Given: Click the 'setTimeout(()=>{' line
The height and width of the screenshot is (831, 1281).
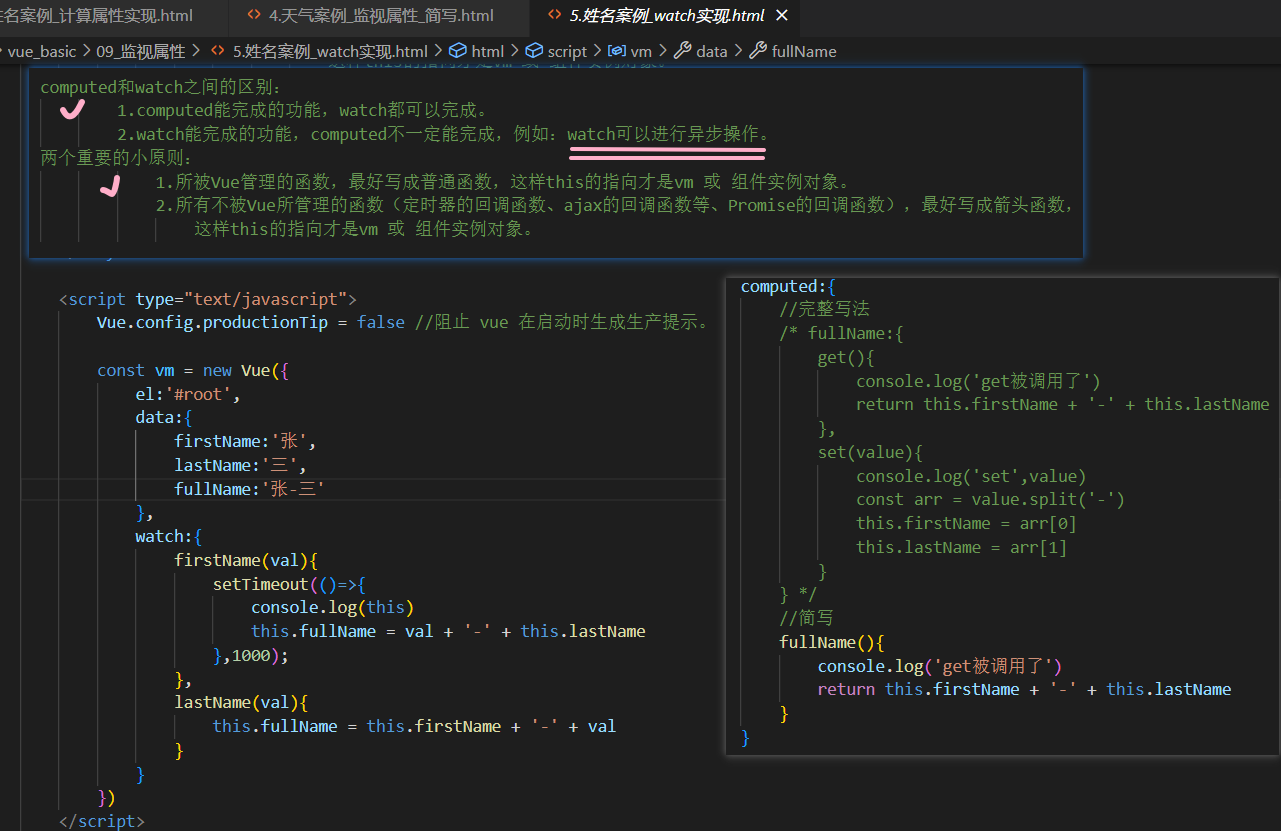Looking at the screenshot, I should tap(290, 584).
